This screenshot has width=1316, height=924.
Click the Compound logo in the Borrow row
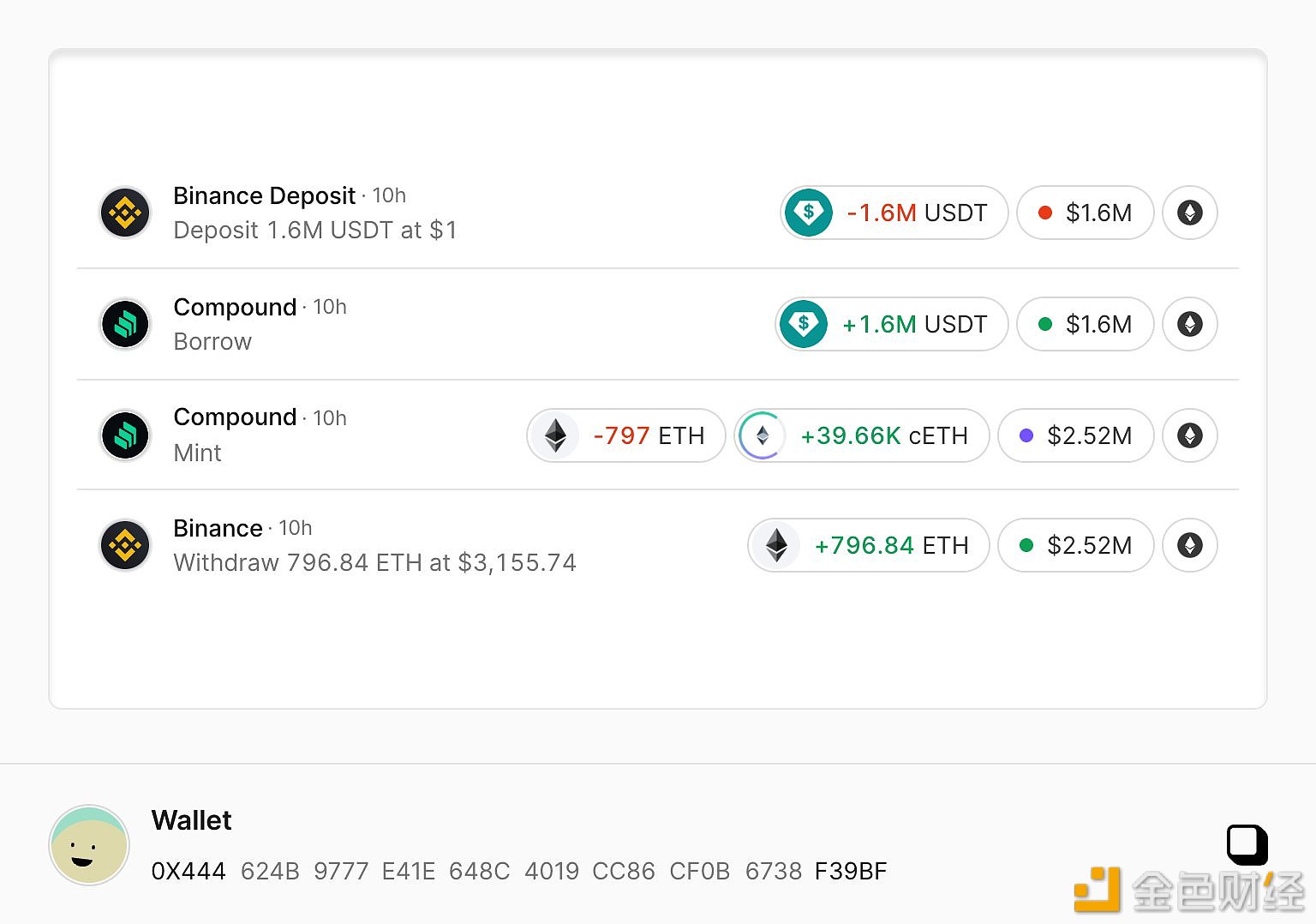click(125, 324)
